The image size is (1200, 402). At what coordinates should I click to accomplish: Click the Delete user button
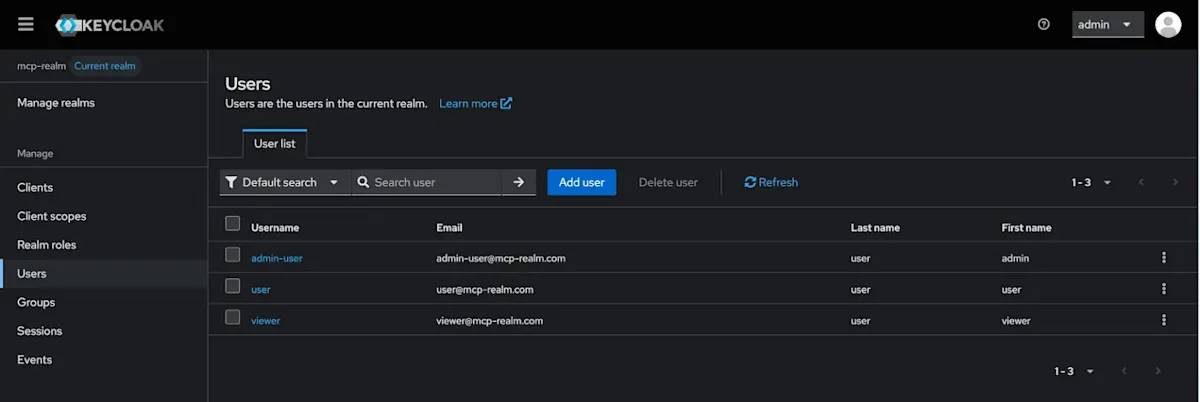coord(668,182)
